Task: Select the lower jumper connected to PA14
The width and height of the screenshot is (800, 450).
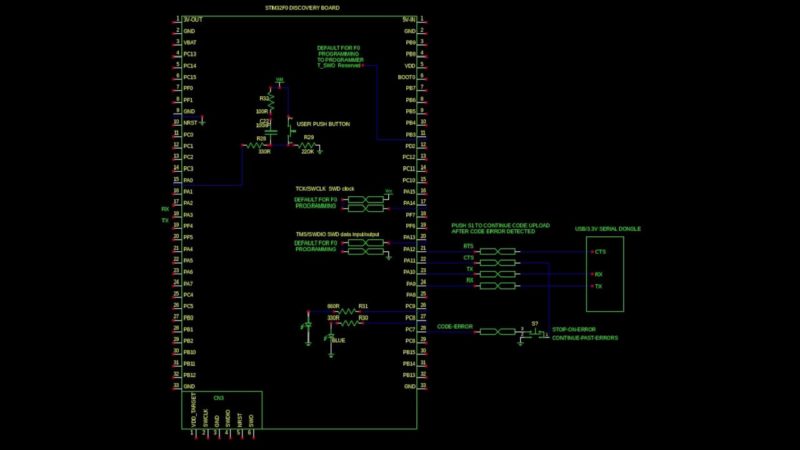Action: tap(365, 208)
